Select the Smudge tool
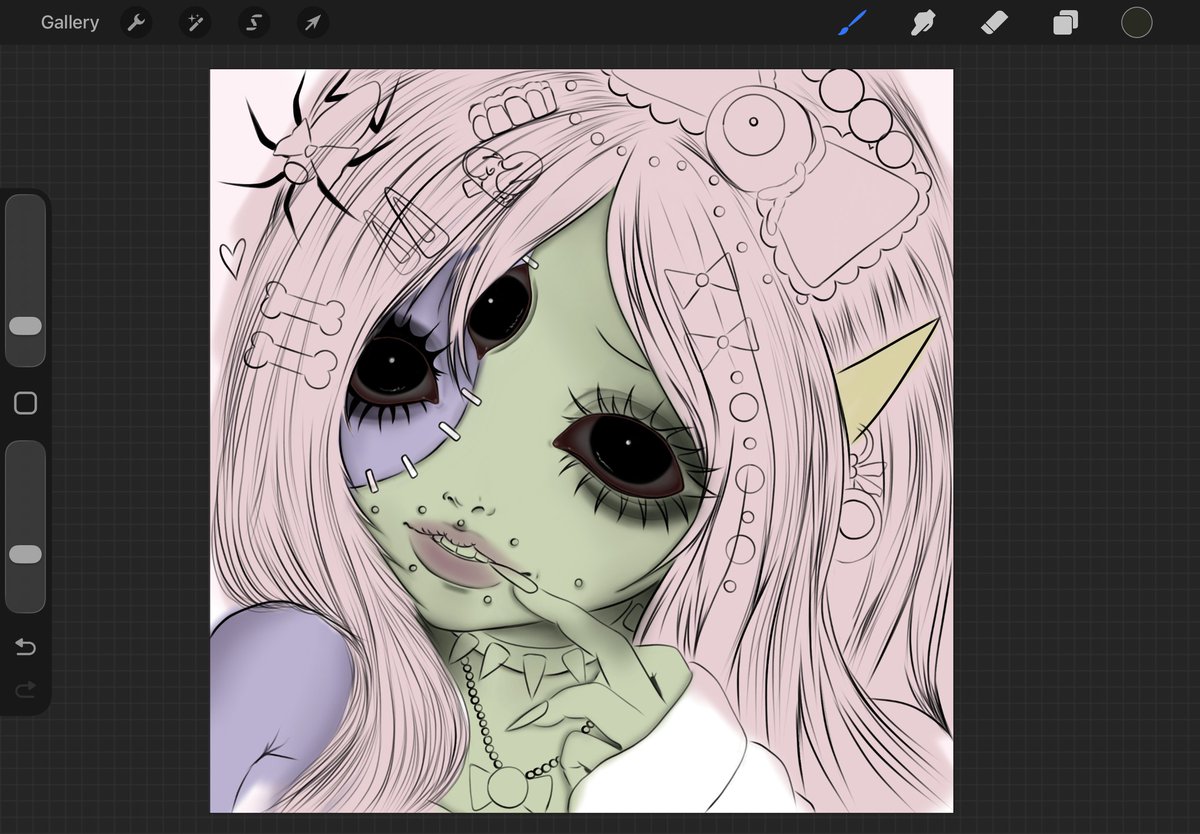The image size is (1200, 834). (922, 22)
